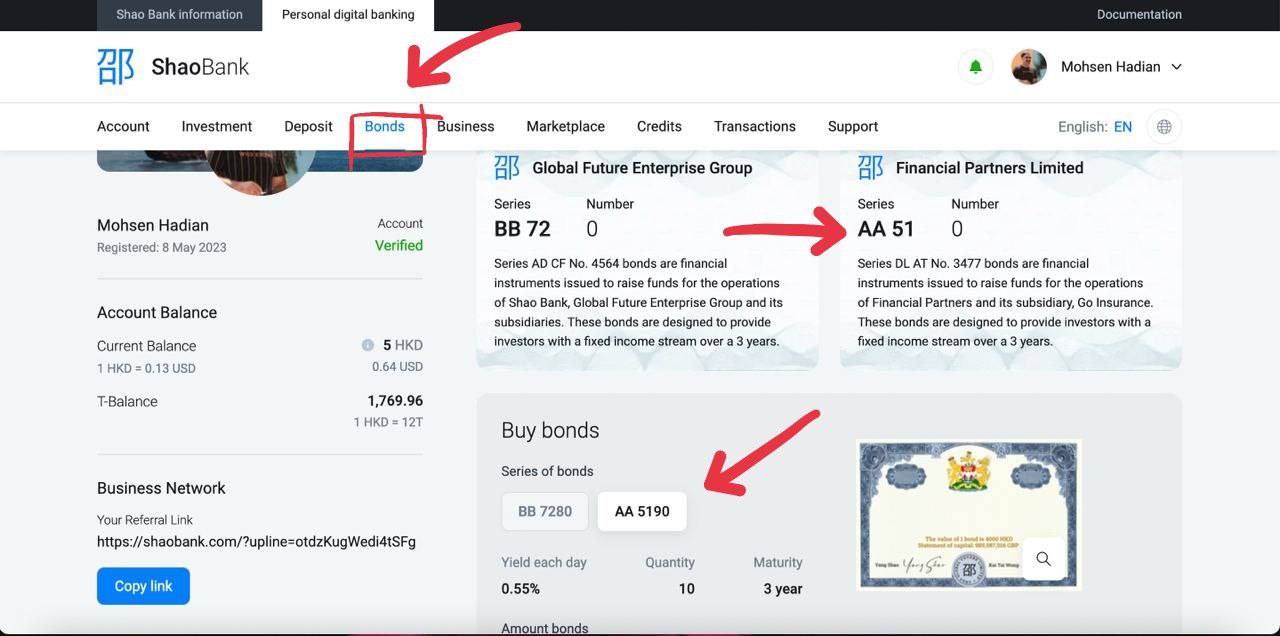Click the Series DL AT No. 3477 description
Viewport: 1280px width, 636px height.
point(1005,302)
